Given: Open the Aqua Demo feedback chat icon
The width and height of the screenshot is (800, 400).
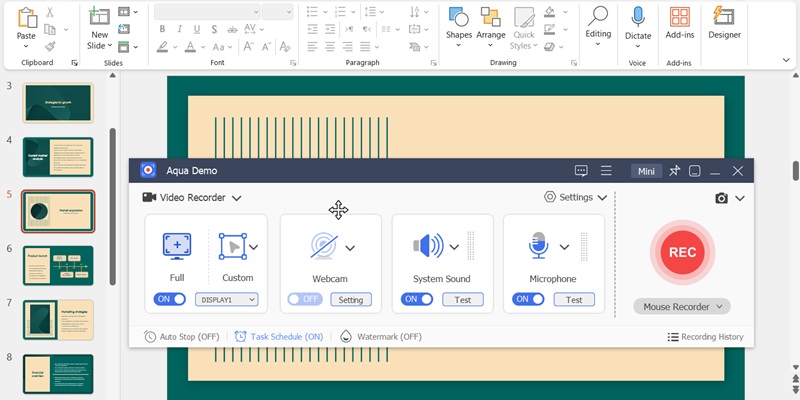Looking at the screenshot, I should pyautogui.click(x=581, y=171).
